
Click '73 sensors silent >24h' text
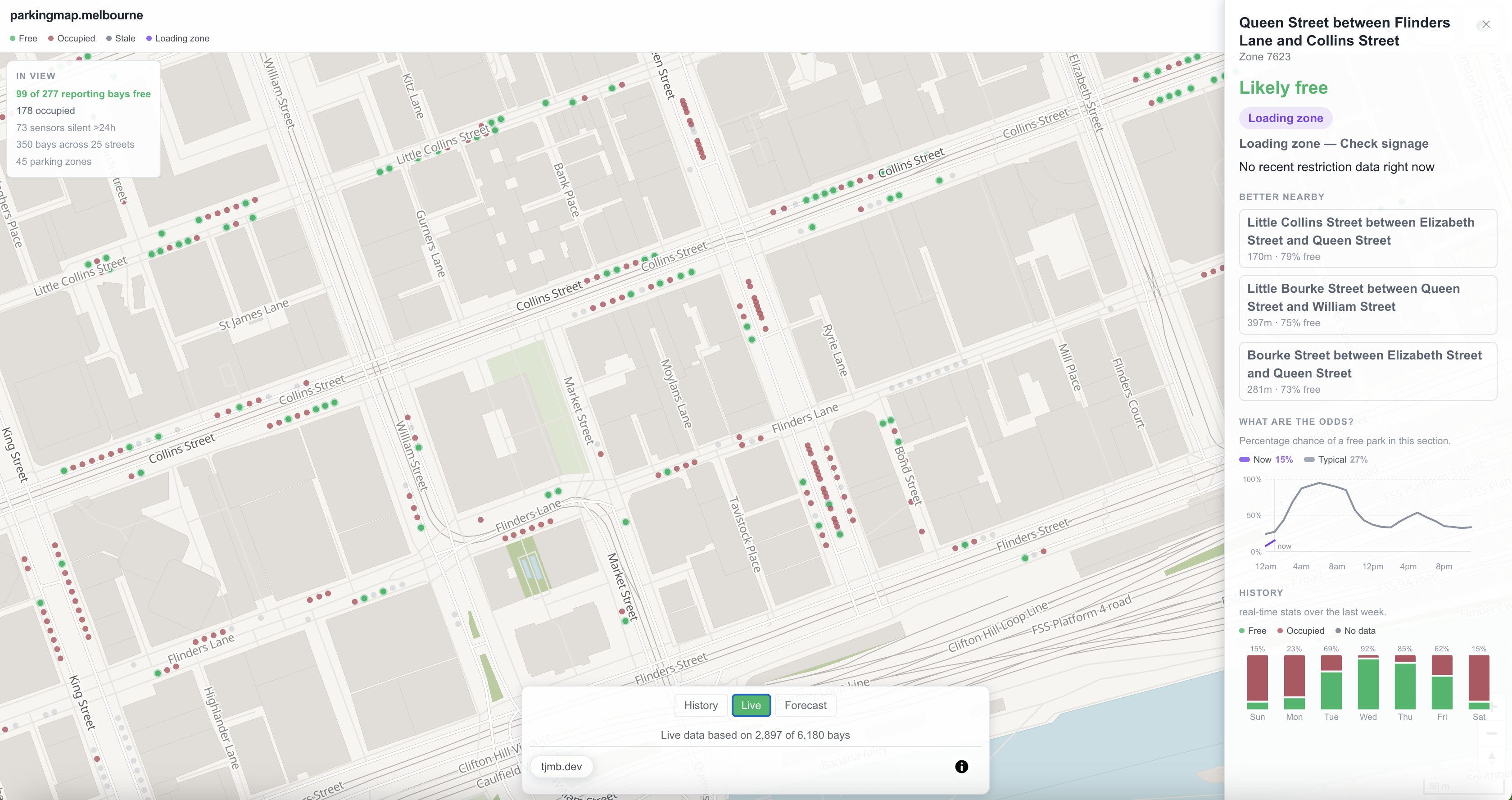click(x=66, y=127)
